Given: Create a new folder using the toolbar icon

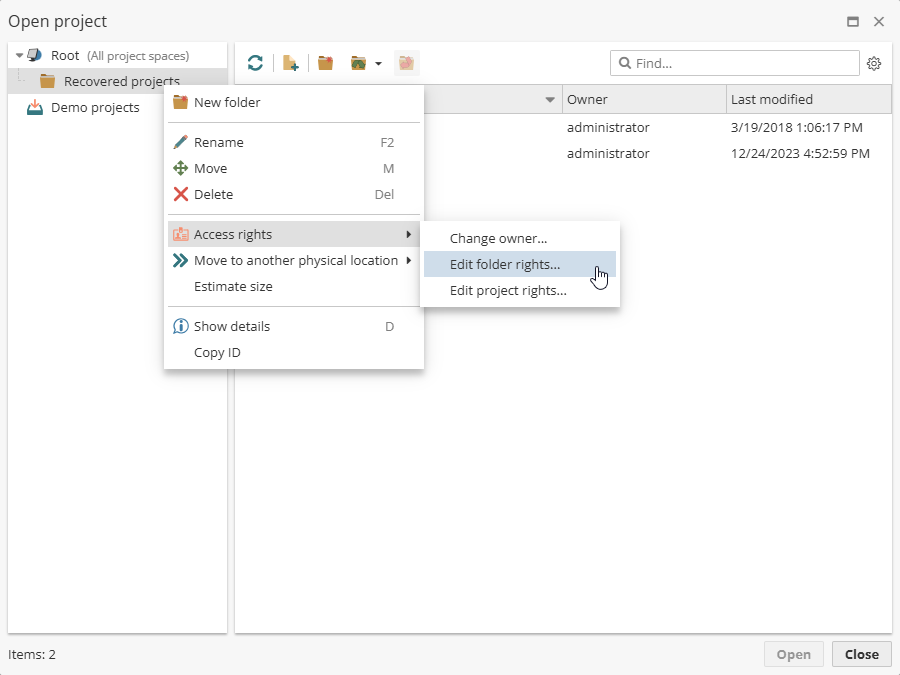Looking at the screenshot, I should pyautogui.click(x=324, y=62).
